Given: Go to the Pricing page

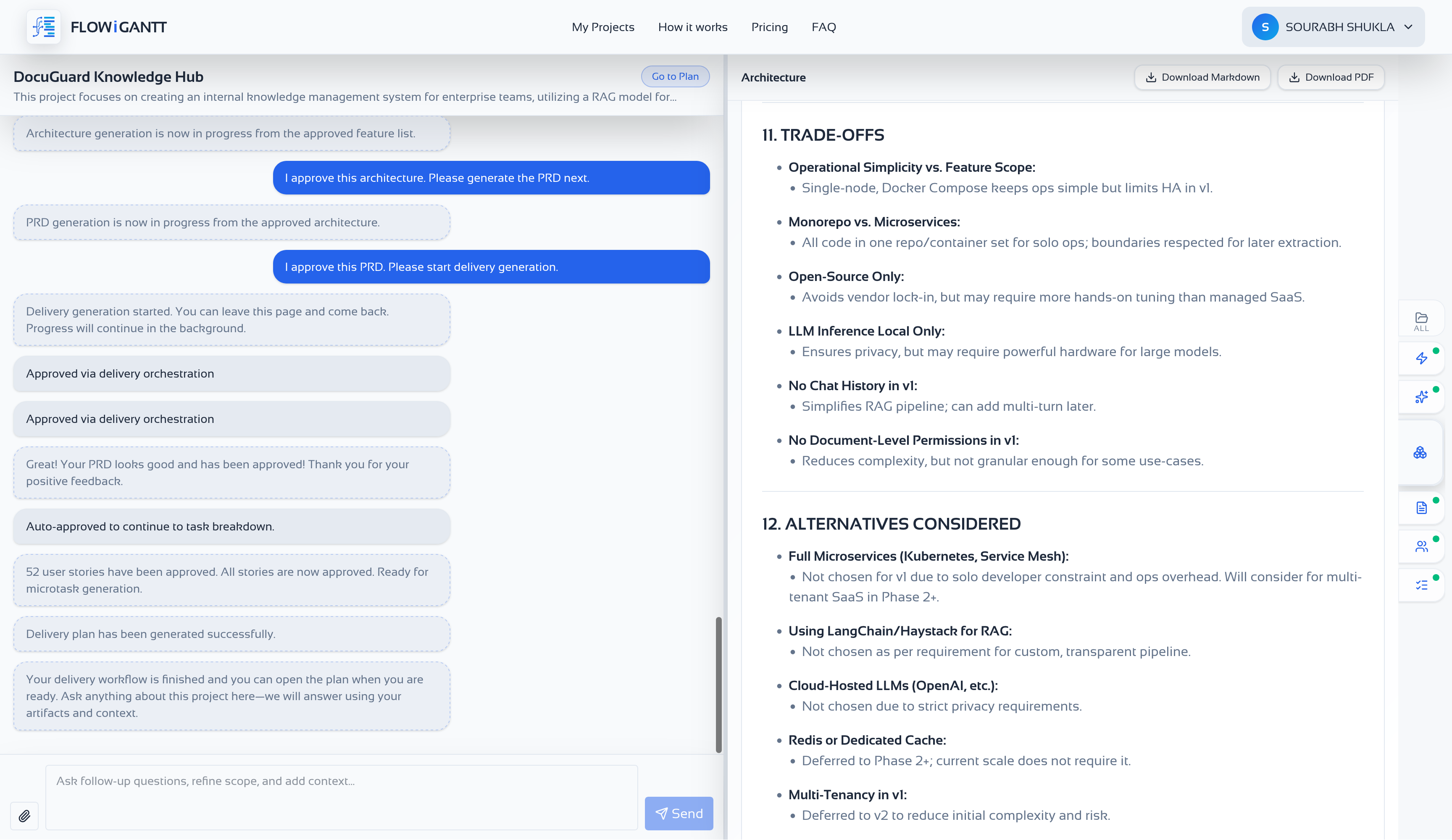Looking at the screenshot, I should [x=769, y=27].
